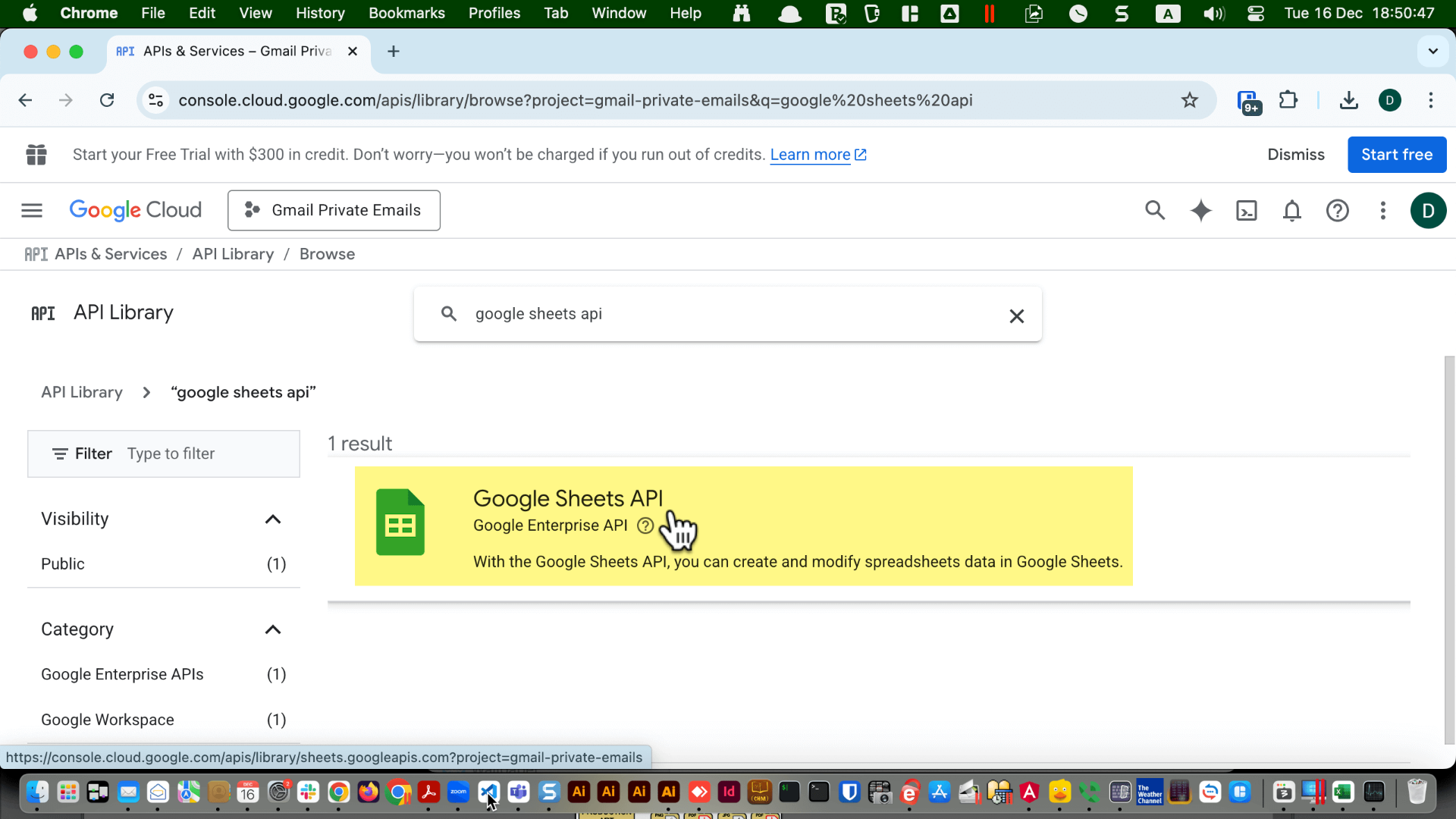The width and height of the screenshot is (1456, 819).
Task: Open the Gemini assistant sparkle icon
Action: pos(1200,211)
